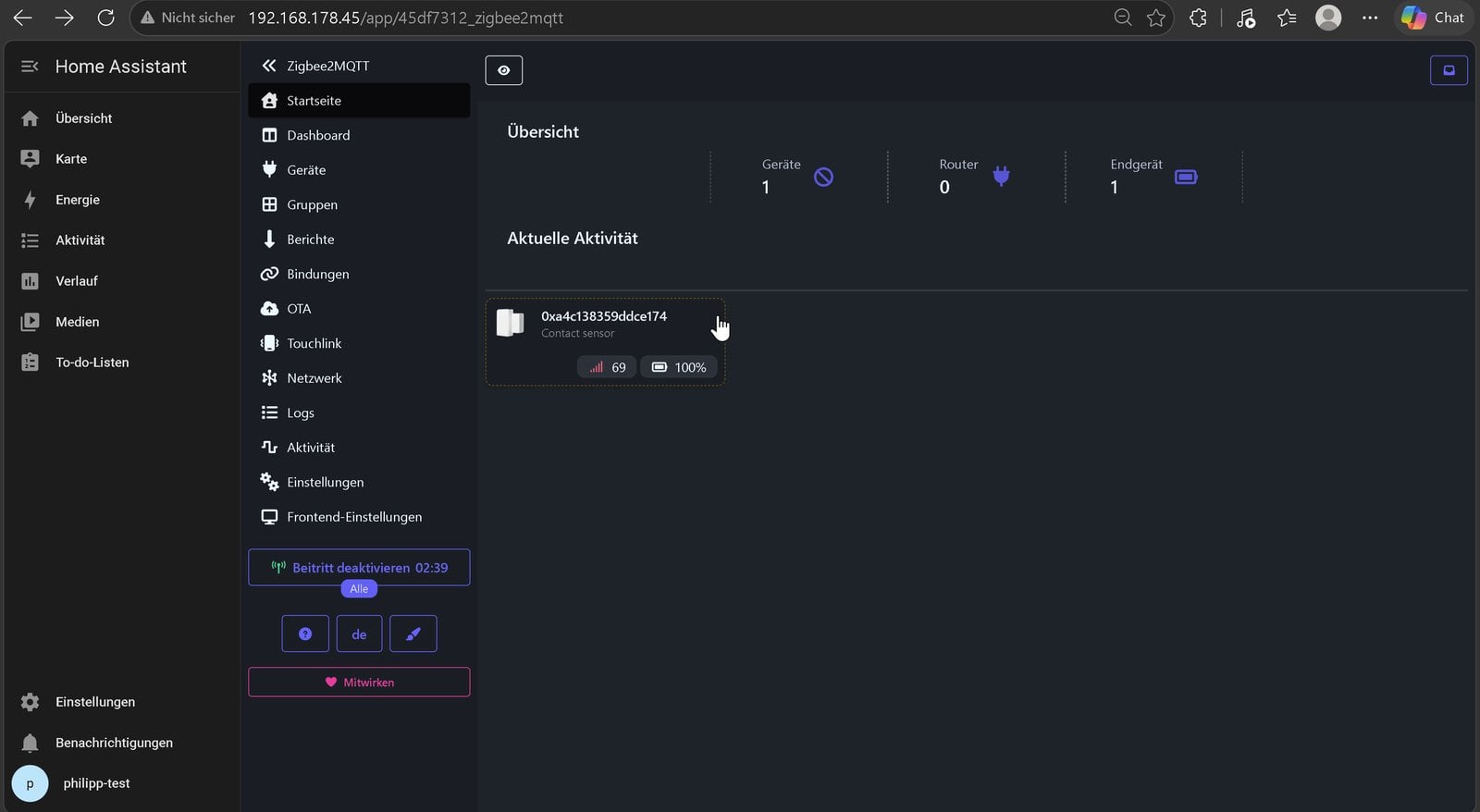Screen dimensions: 1480x812
Task: Open Zigbee2MQTT Logs
Action: click(x=359, y=412)
